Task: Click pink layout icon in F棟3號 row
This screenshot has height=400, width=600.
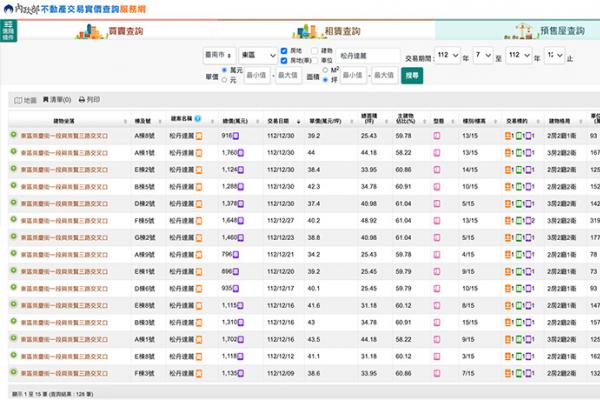Action: (x=437, y=373)
